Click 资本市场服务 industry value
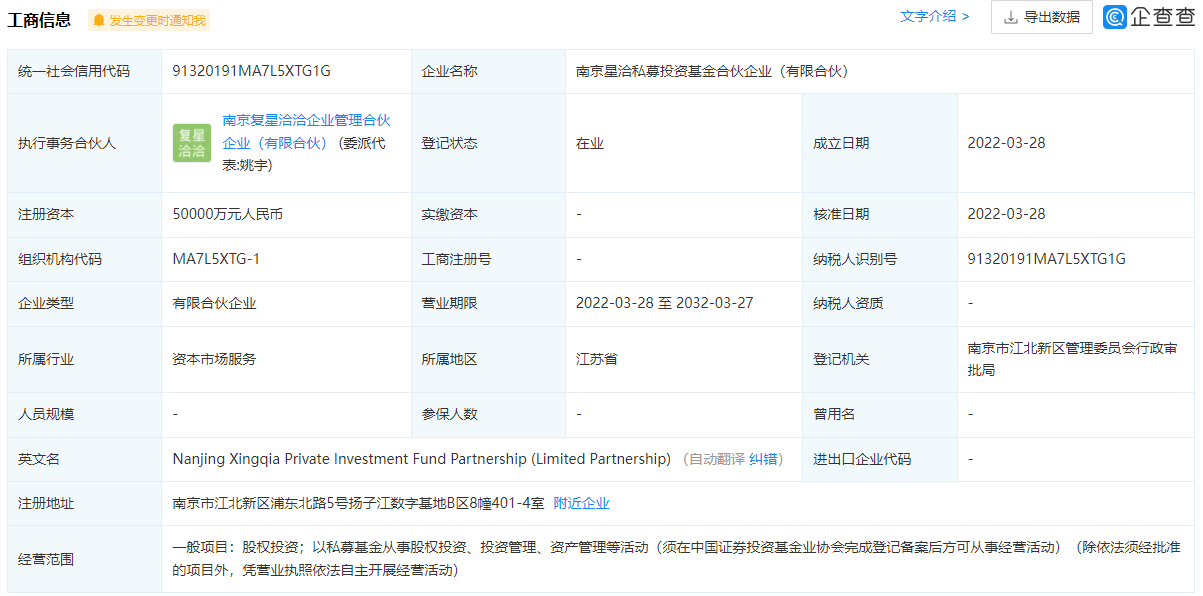The height and width of the screenshot is (596, 1203). [214, 359]
